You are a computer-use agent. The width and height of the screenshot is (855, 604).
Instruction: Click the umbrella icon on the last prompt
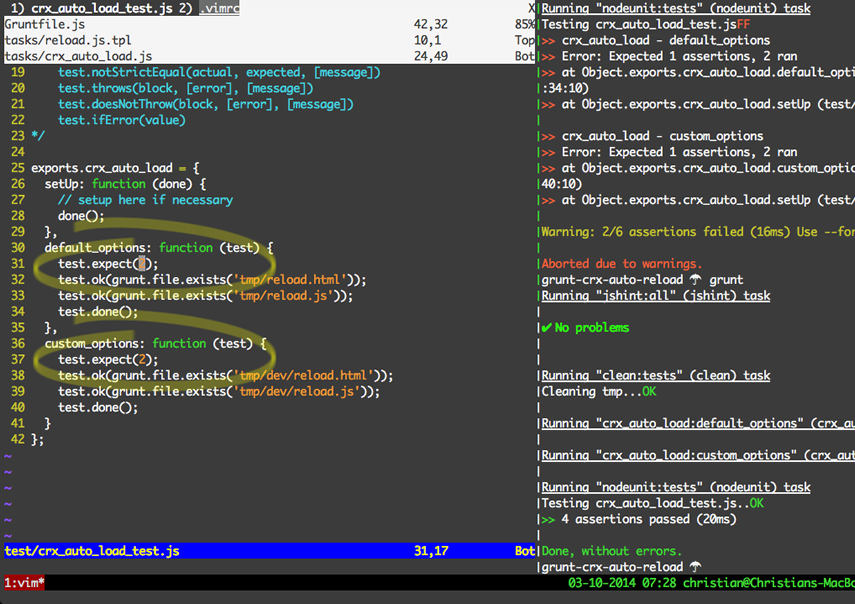[x=695, y=567]
